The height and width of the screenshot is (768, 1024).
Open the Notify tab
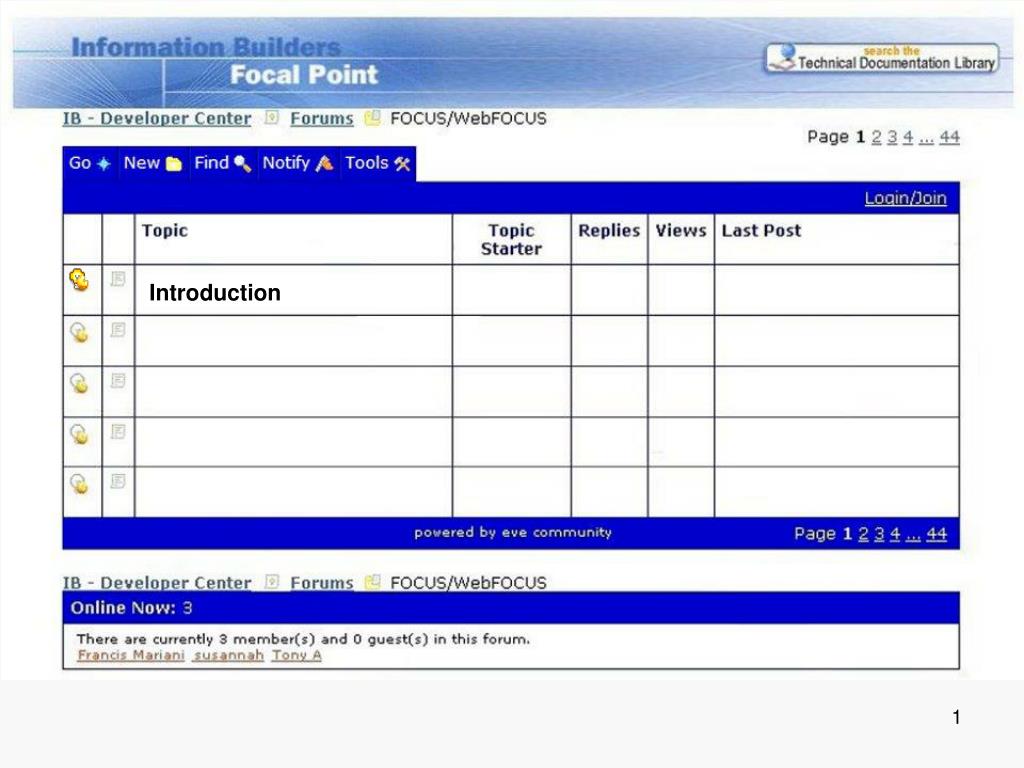click(298, 163)
